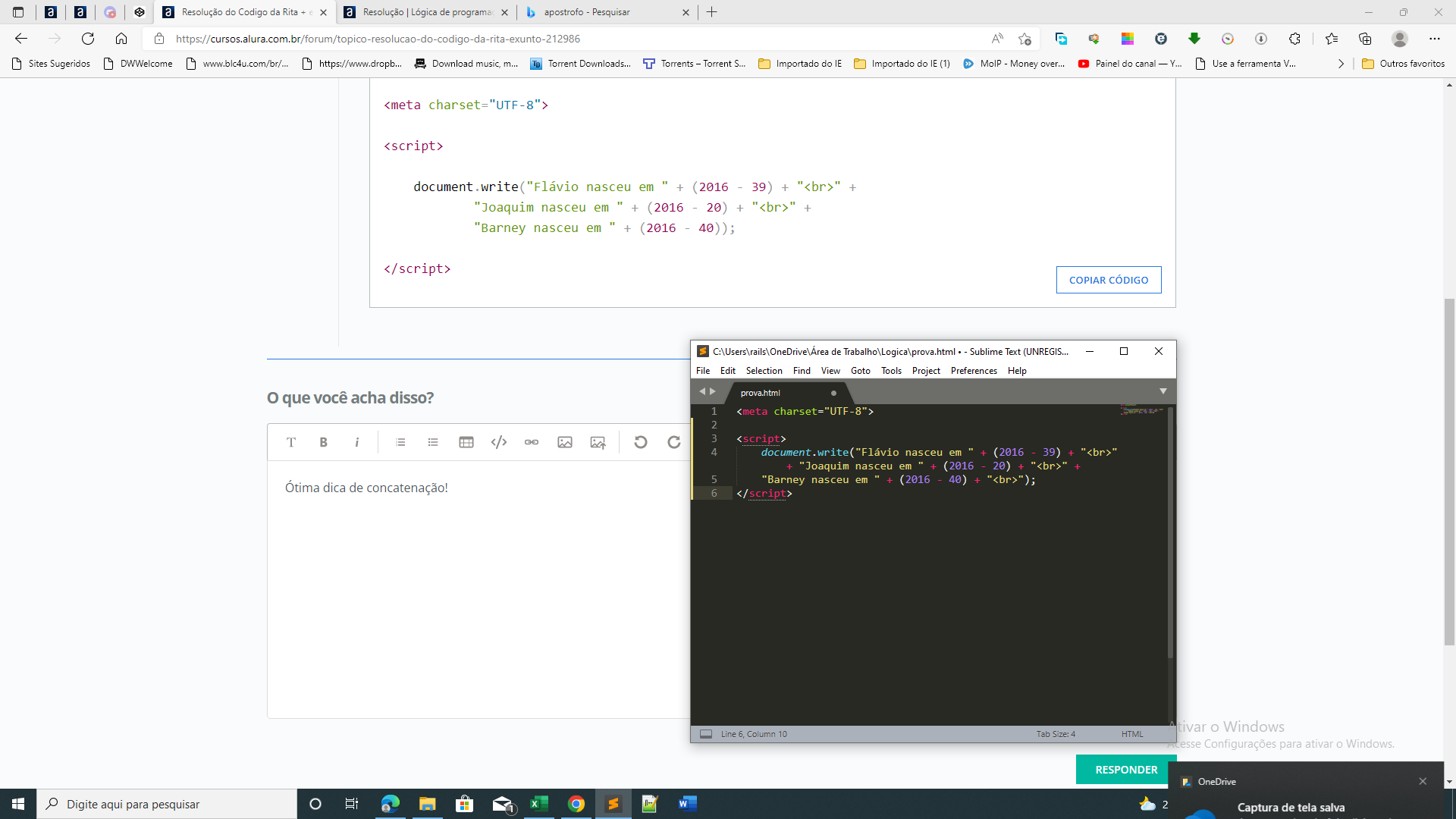Open Sites Sugeridos bookmark
1456x819 pixels.
[51, 64]
